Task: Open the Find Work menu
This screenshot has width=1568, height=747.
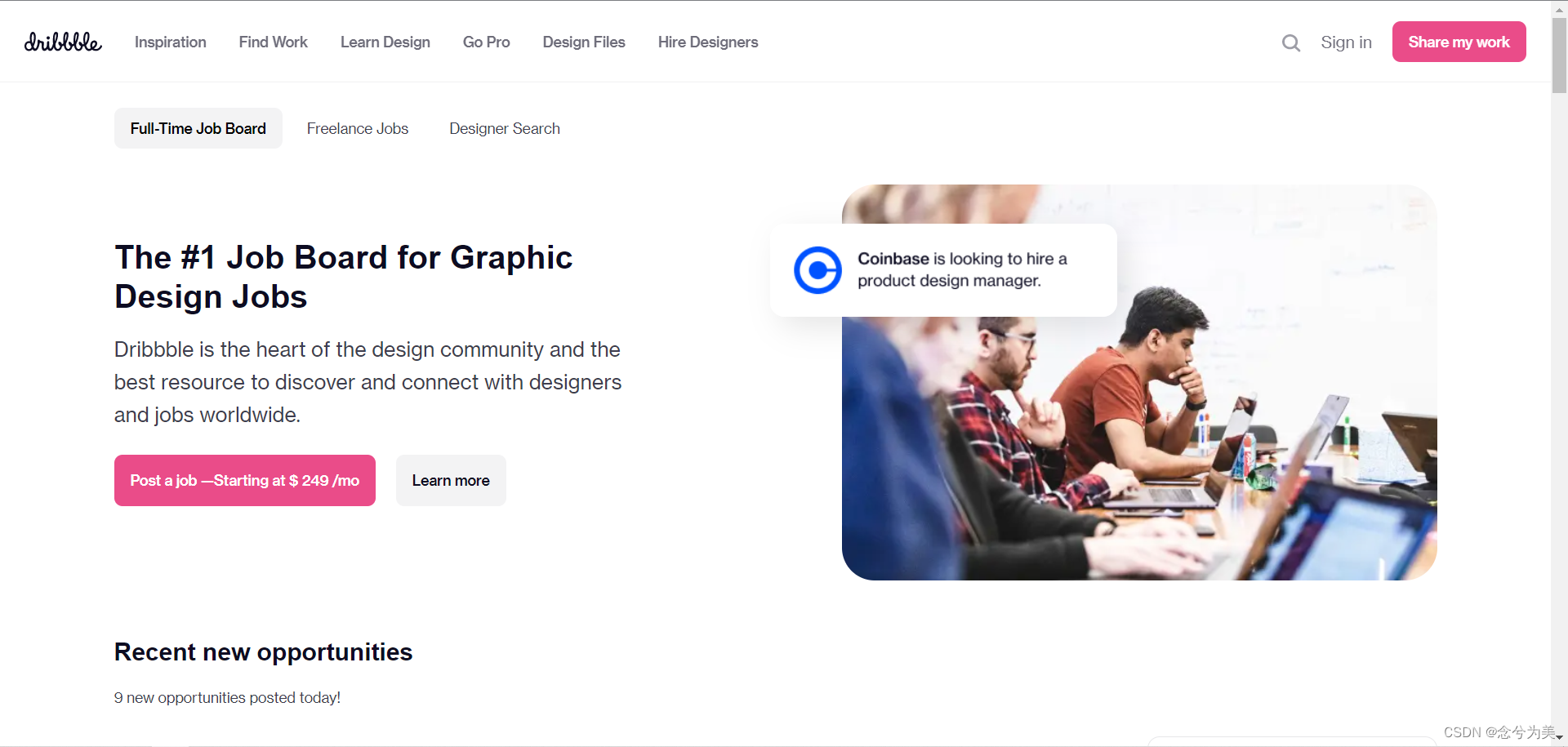Action: 273,42
